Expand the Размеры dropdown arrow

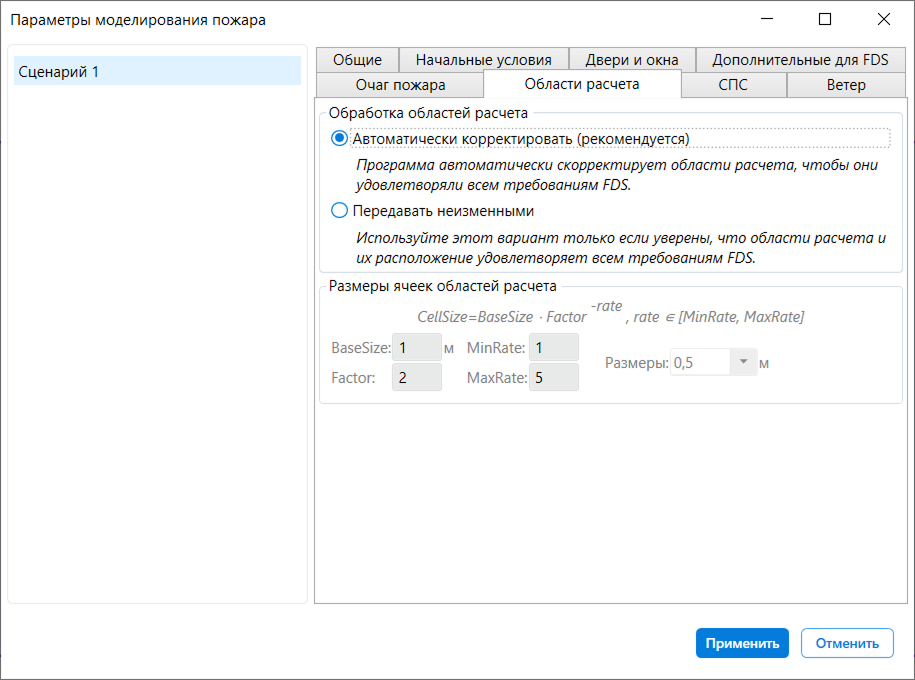(743, 362)
